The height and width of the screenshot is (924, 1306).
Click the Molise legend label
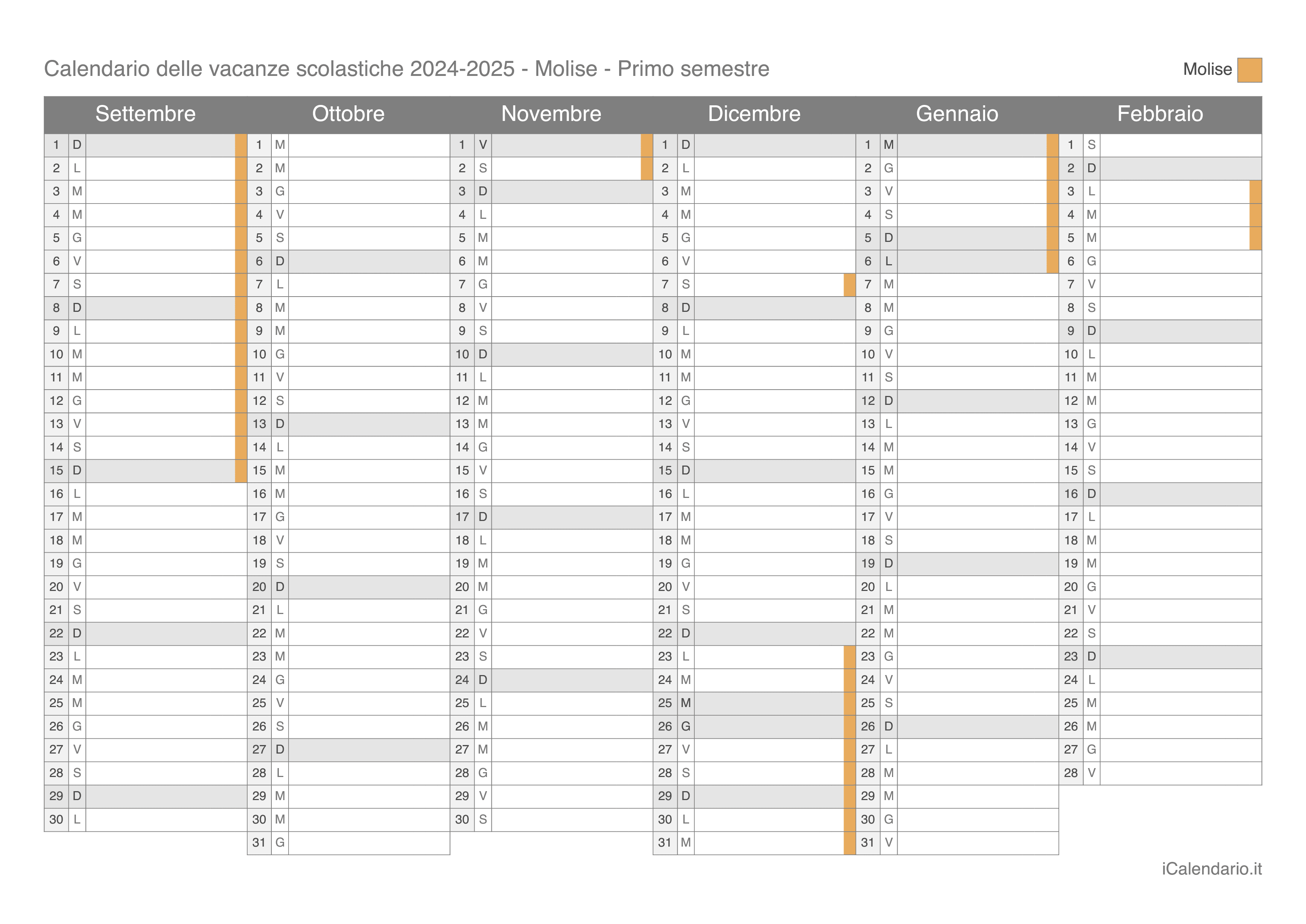[x=1207, y=70]
